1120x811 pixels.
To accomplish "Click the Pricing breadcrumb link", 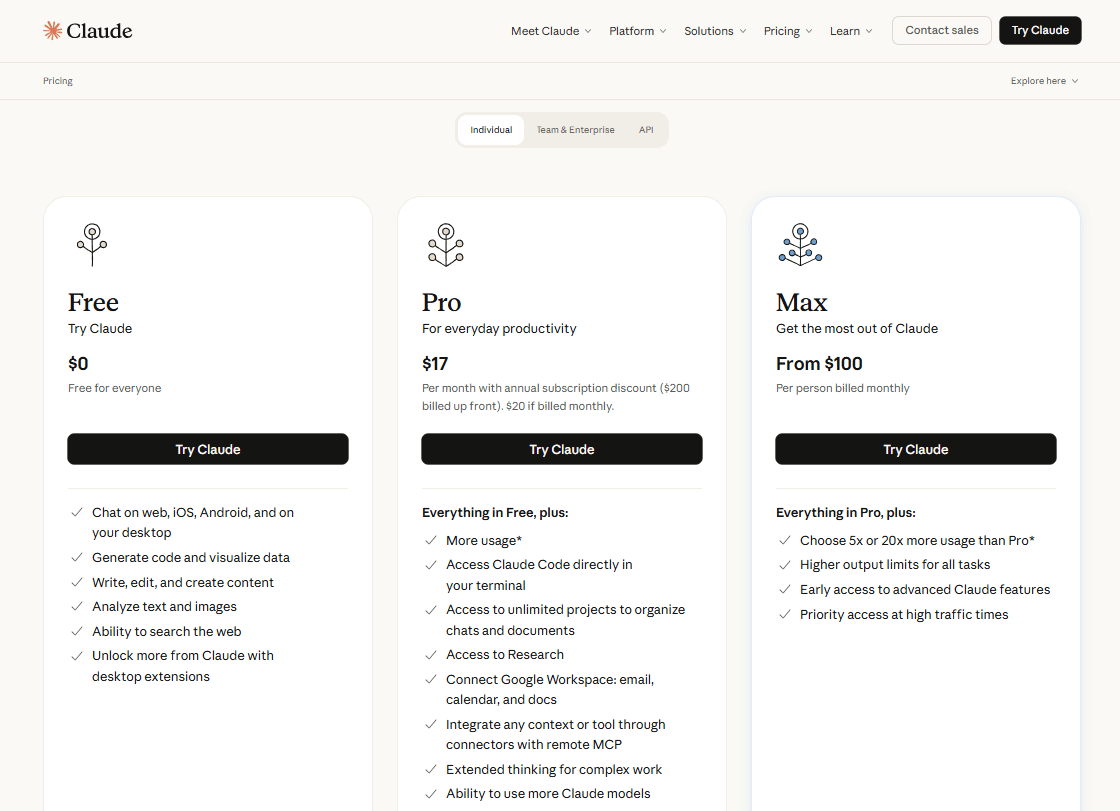I will click(58, 81).
